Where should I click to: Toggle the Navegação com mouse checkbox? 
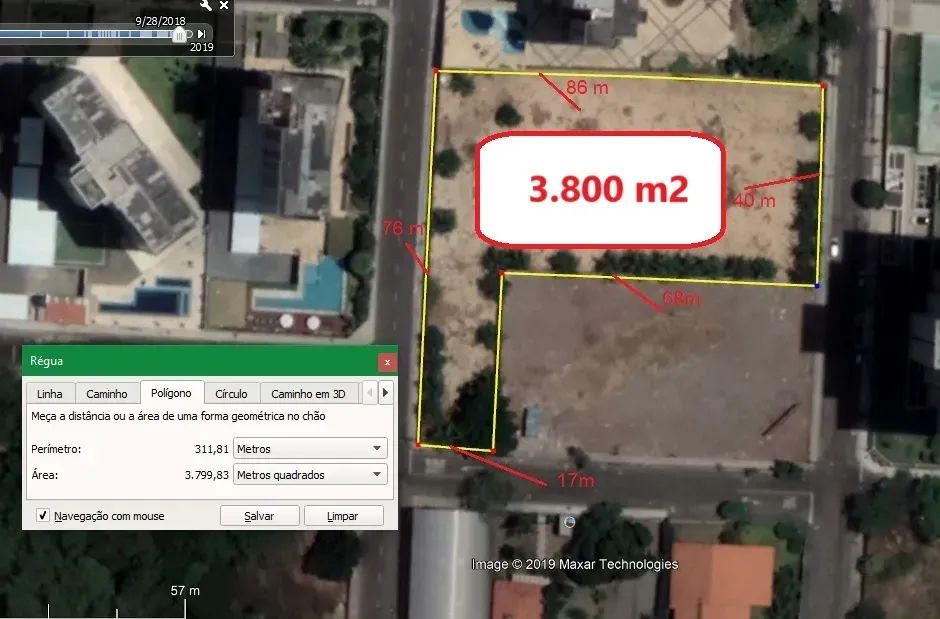tap(43, 515)
